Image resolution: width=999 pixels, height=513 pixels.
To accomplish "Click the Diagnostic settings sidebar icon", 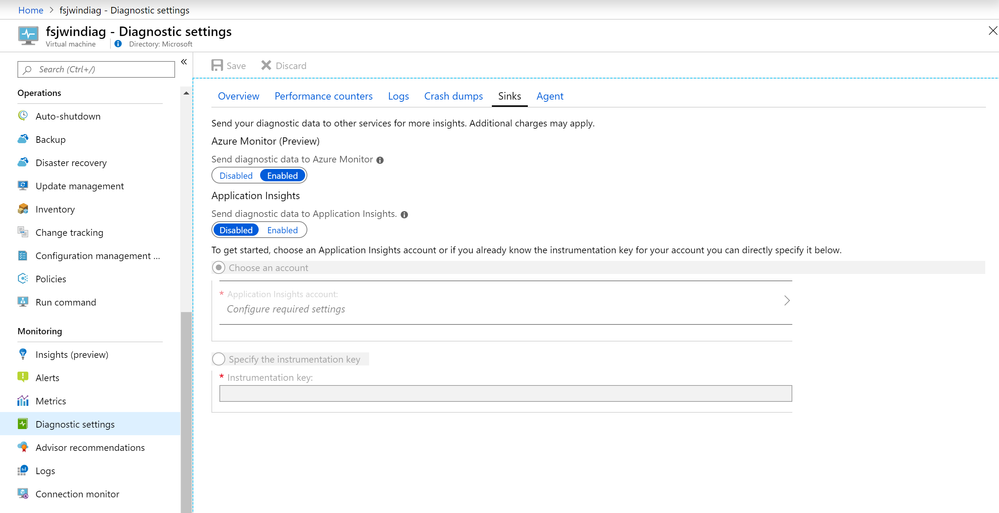I will (23, 424).
